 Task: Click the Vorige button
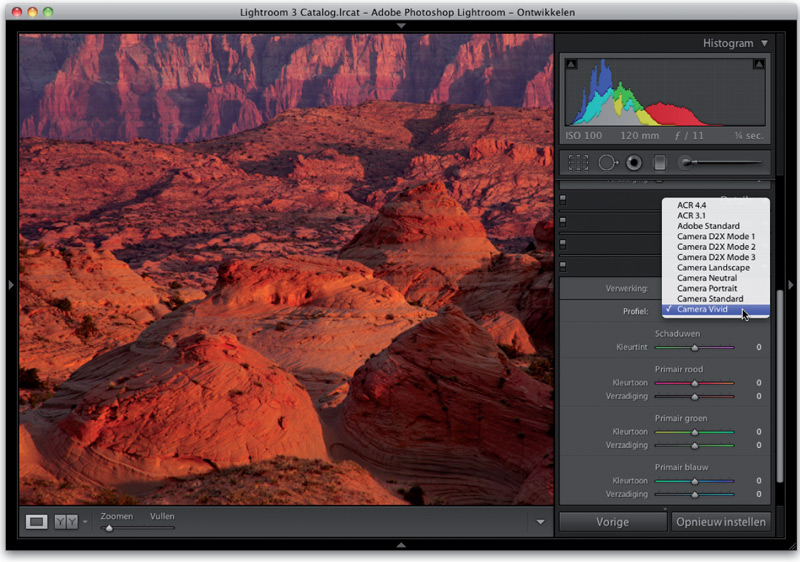pos(613,522)
